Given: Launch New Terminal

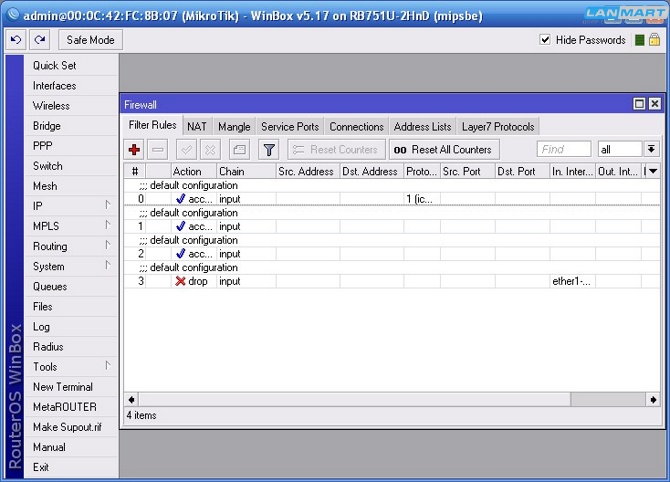Looking at the screenshot, I should point(71,387).
